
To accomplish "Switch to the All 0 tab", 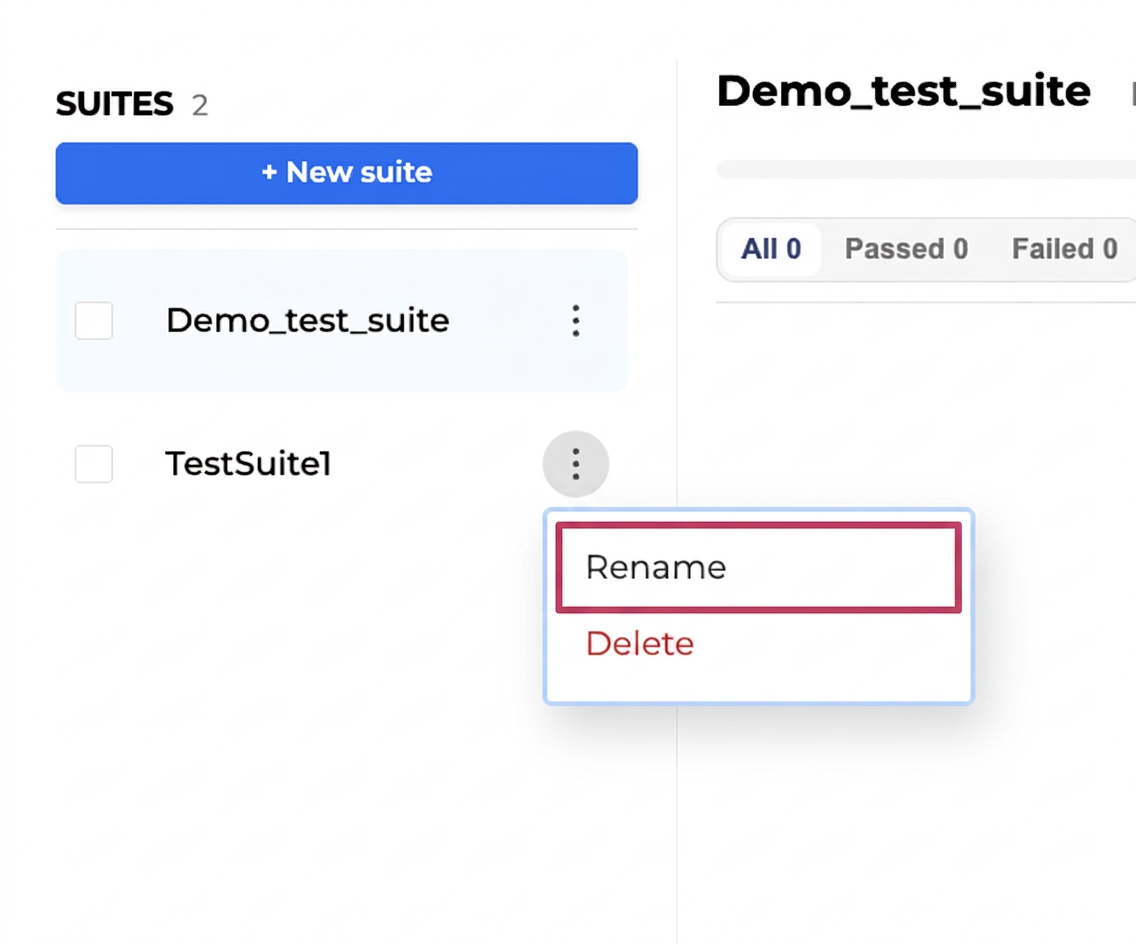I will pyautogui.click(x=771, y=249).
